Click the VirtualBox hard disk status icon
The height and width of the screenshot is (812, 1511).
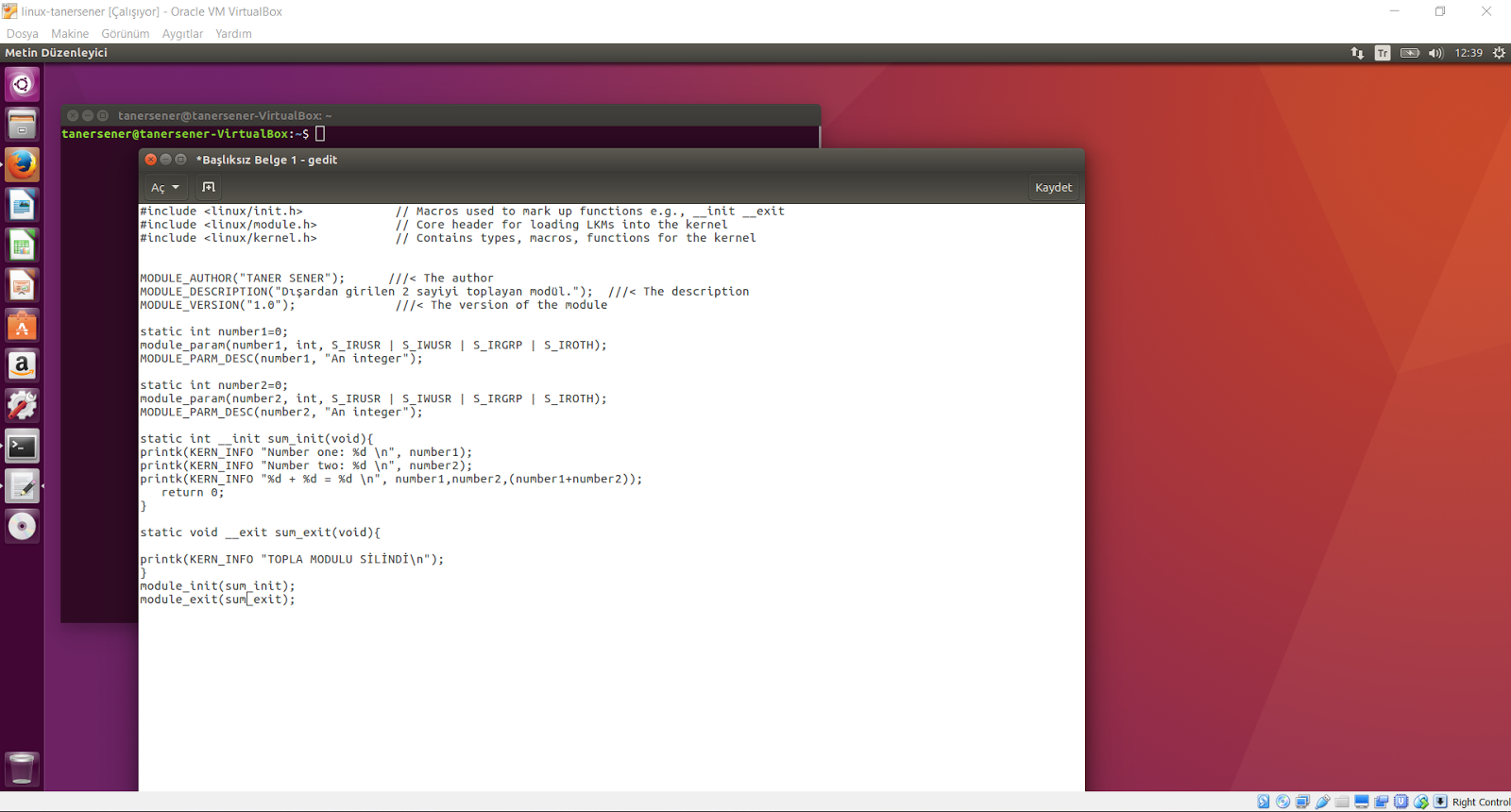pos(1263,802)
